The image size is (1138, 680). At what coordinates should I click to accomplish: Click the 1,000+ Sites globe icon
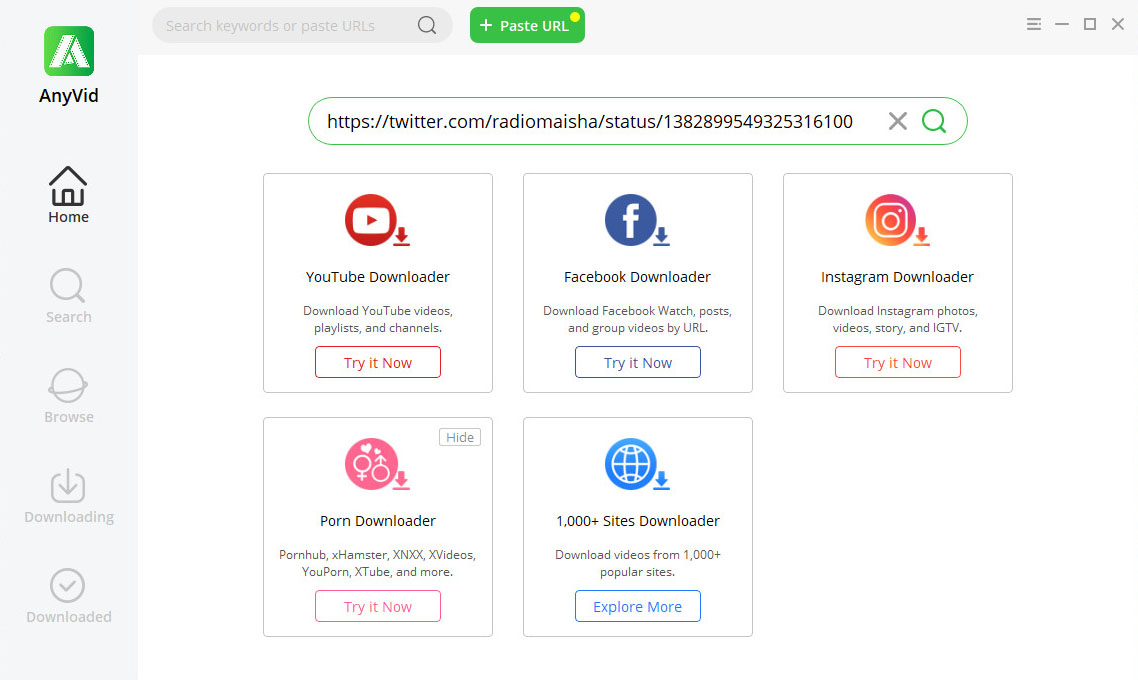(x=636, y=464)
